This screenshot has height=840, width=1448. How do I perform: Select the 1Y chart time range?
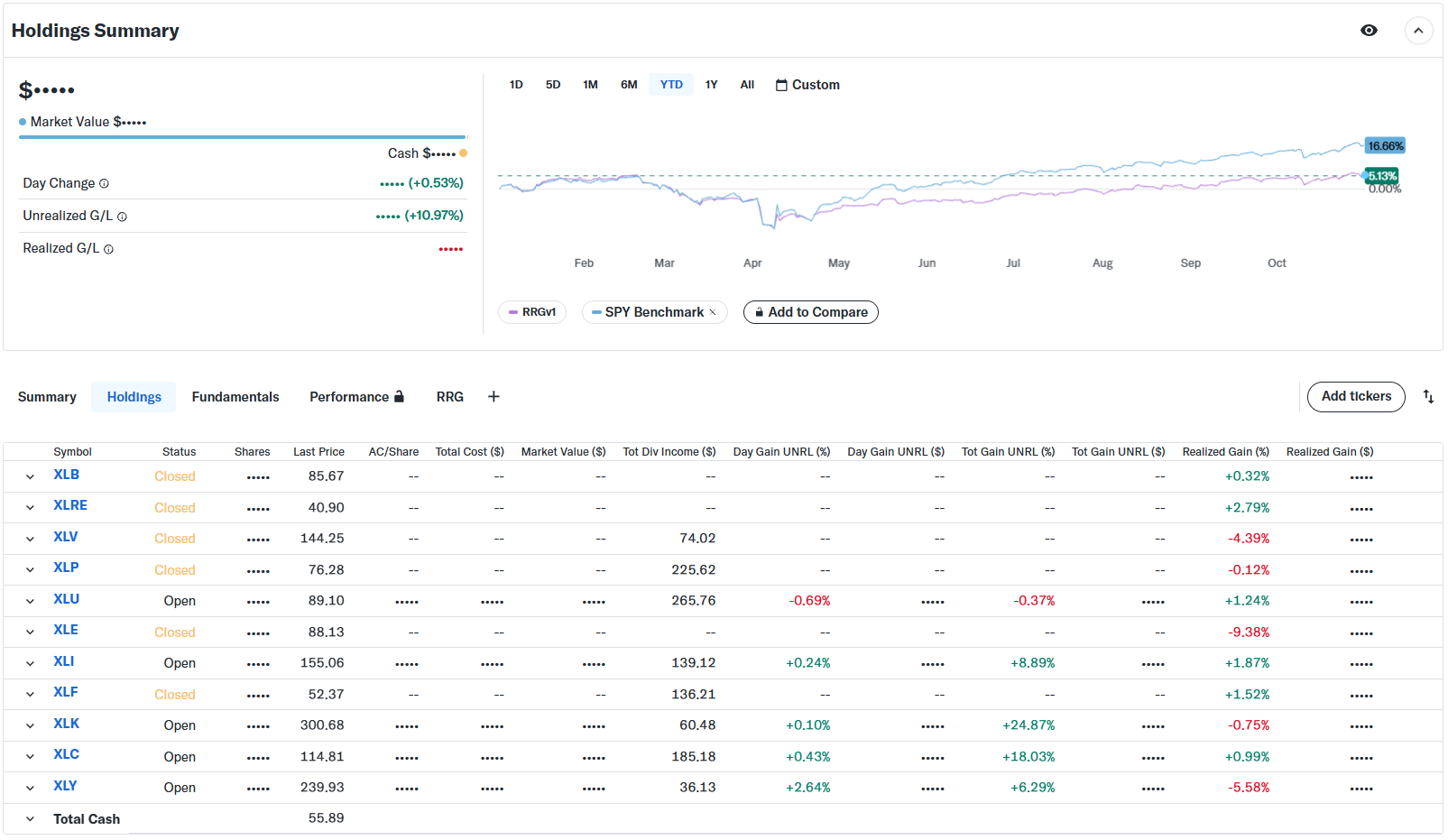711,85
